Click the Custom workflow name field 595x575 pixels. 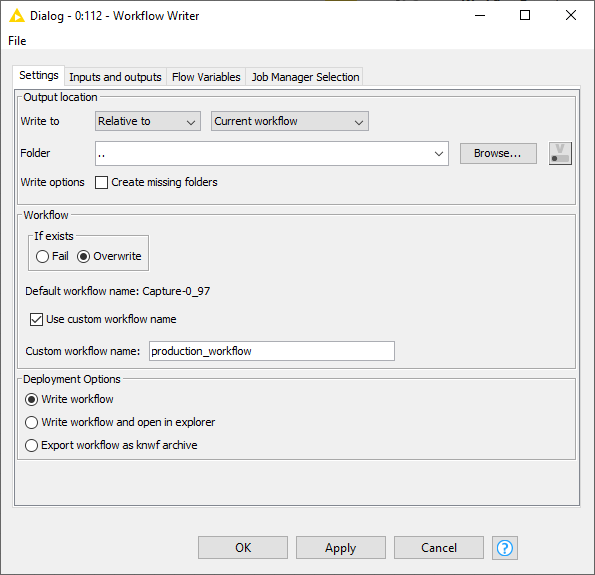click(272, 351)
